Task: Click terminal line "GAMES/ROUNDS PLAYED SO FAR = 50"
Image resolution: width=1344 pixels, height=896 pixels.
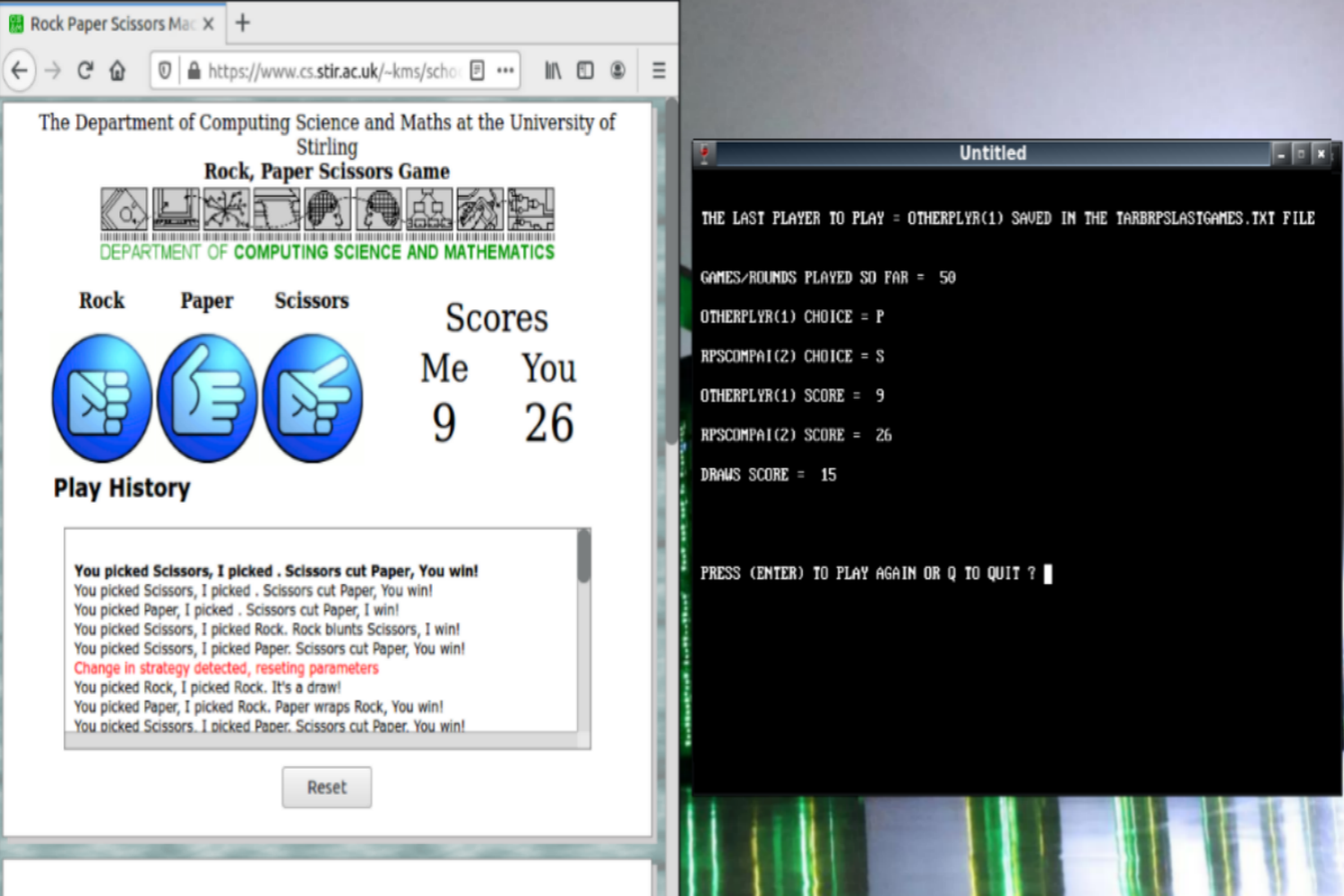Action: 829,278
